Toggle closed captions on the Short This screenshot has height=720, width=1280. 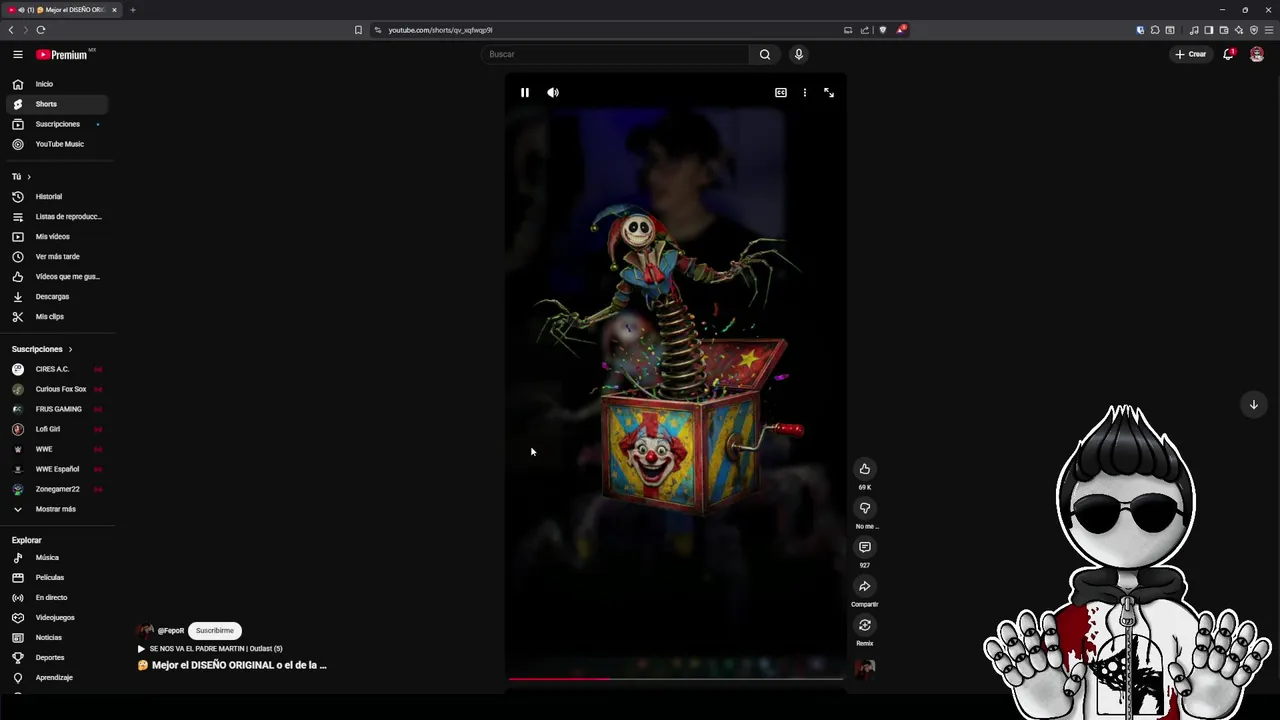point(781,92)
